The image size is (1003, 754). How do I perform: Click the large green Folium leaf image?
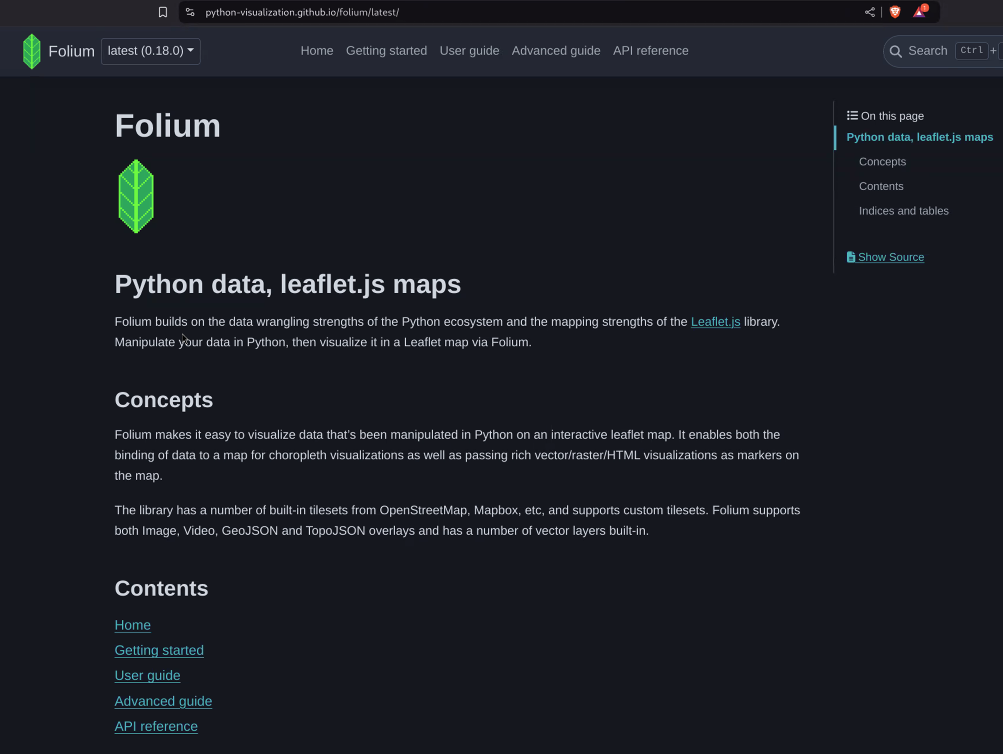136,196
